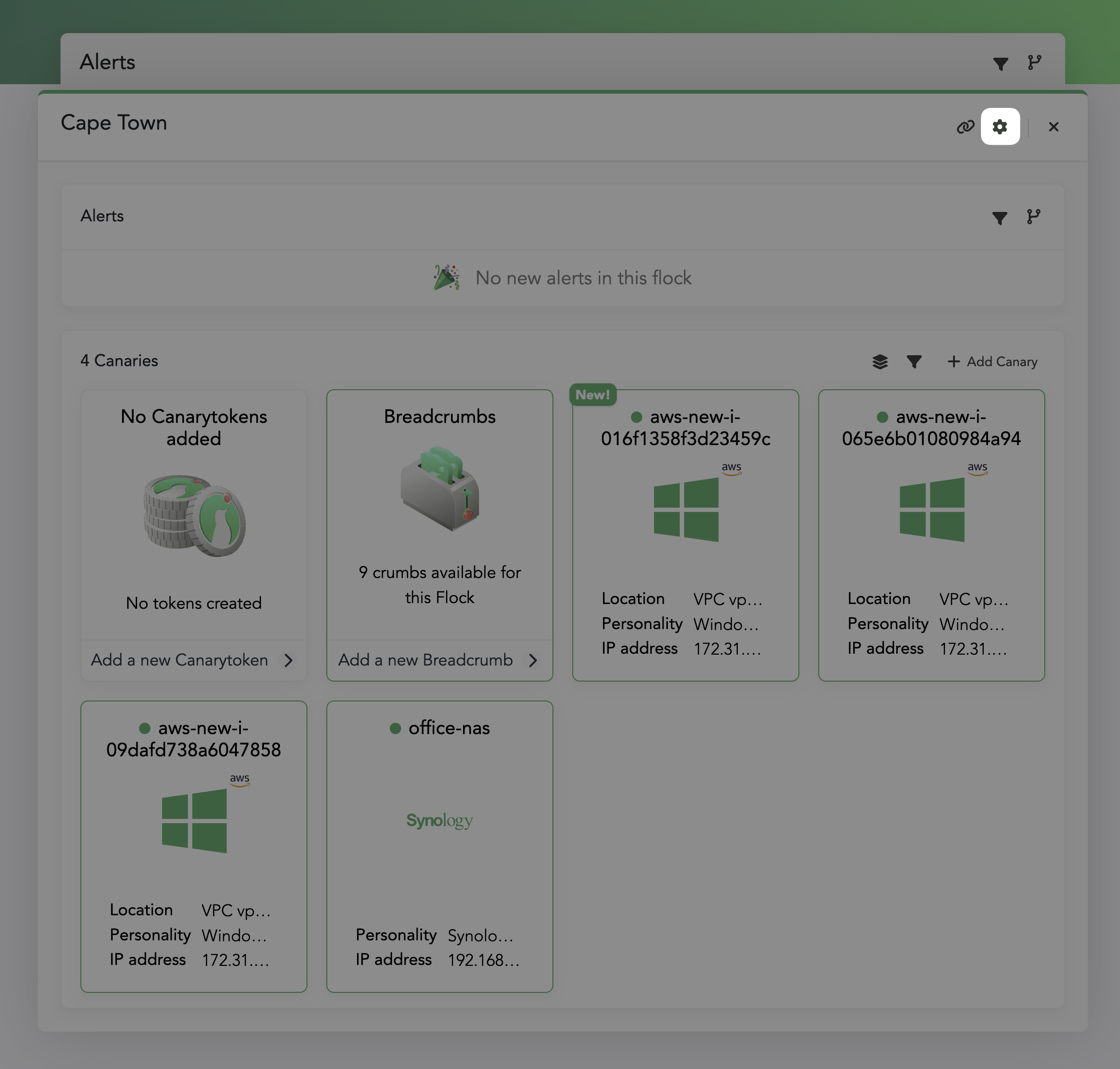Click Add a new Breadcrumb link
Viewport: 1120px width, 1069px height.
click(x=425, y=660)
